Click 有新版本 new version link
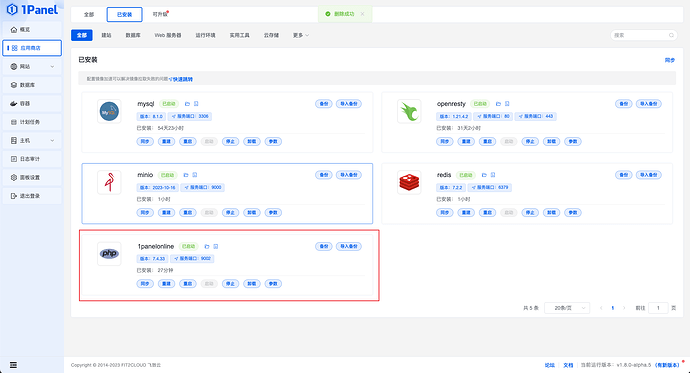This screenshot has width=690, height=373. click(x=667, y=365)
